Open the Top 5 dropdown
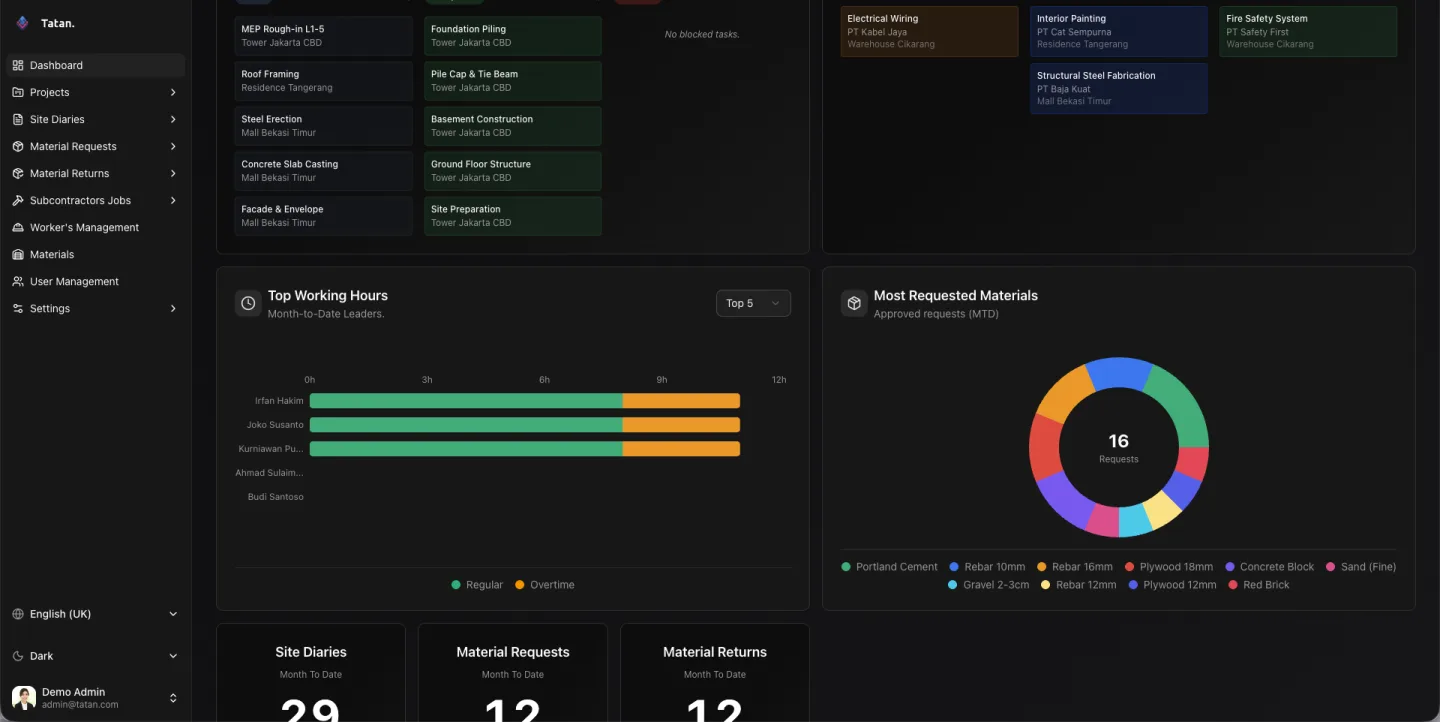 (x=753, y=303)
